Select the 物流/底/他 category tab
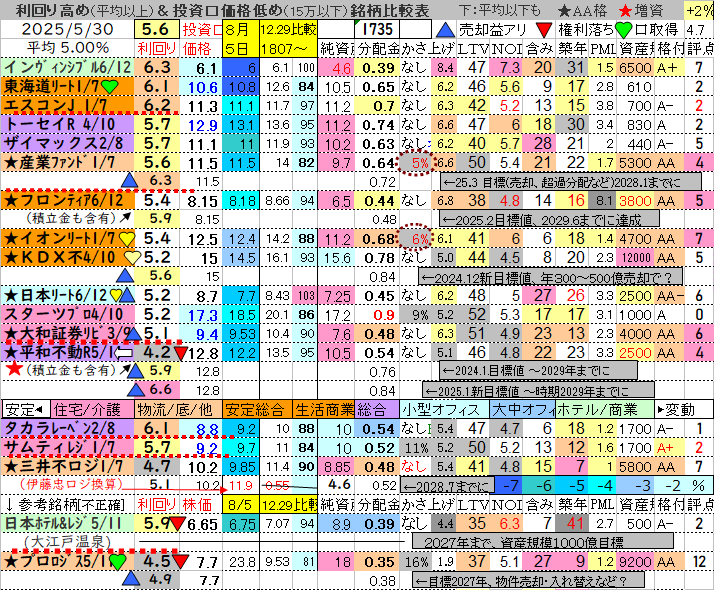The image size is (714, 590). pos(178,410)
